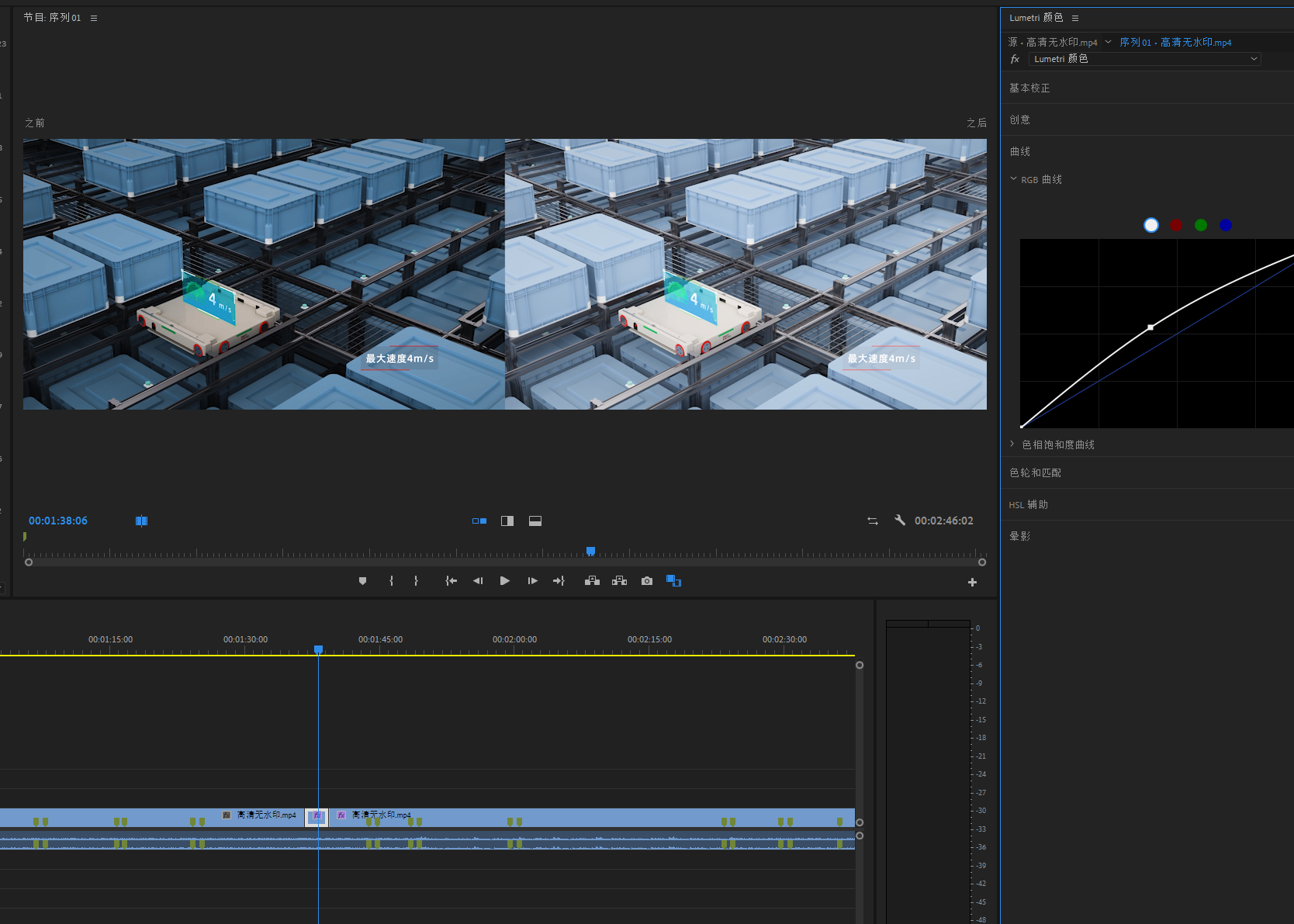This screenshot has width=1294, height=924.
Task: Click the Lift button
Action: coord(592,581)
